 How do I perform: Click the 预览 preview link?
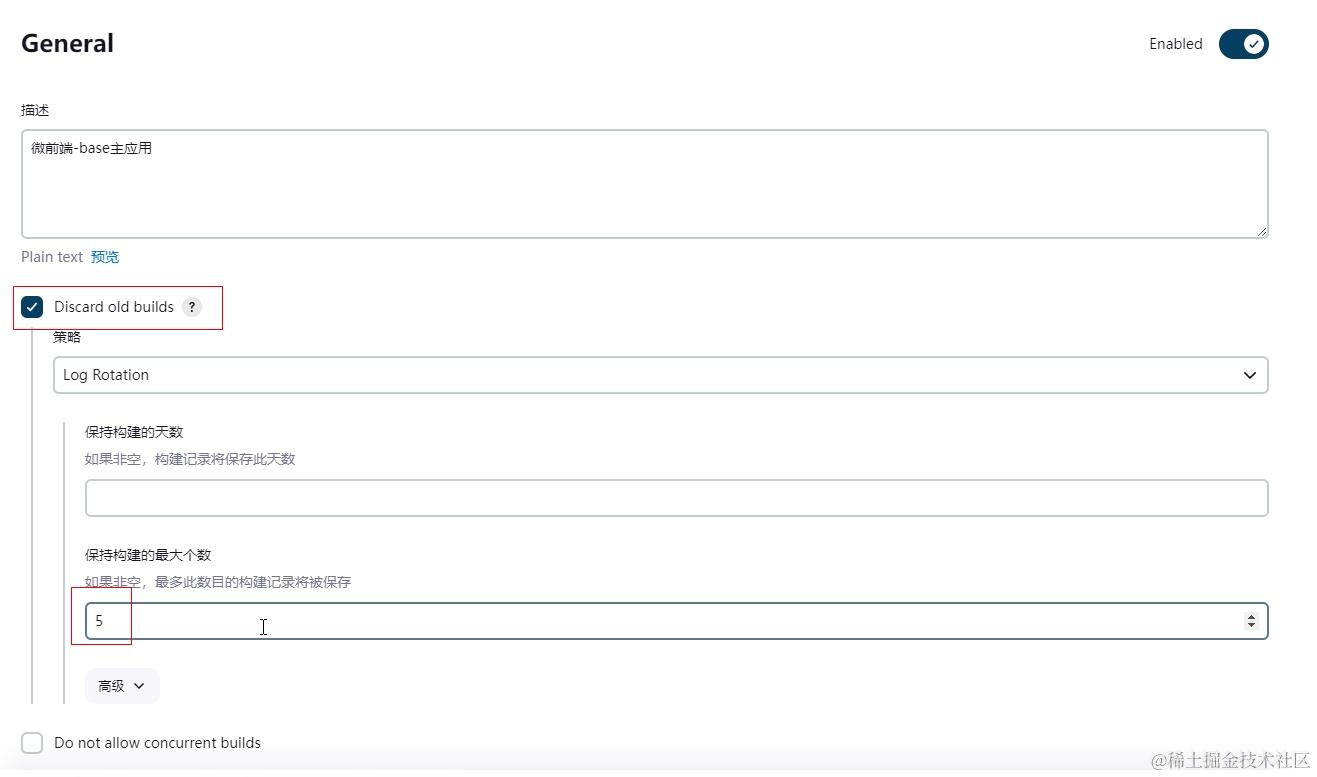tap(105, 257)
